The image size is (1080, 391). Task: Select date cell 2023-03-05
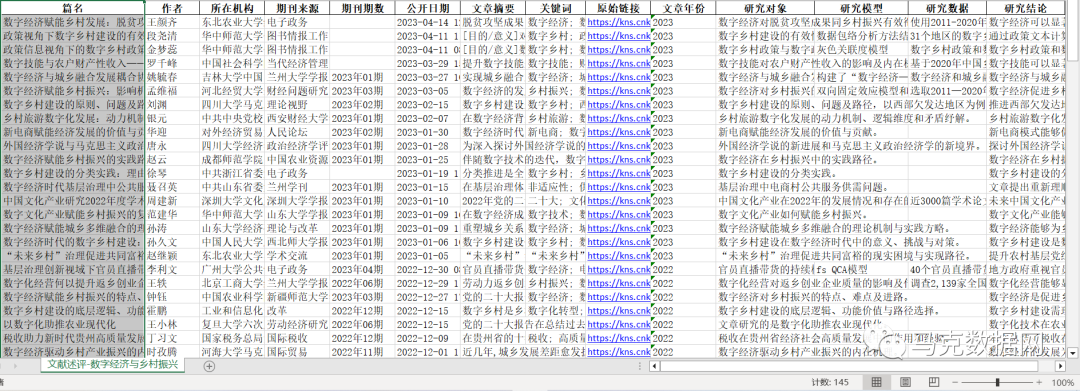pyautogui.click(x=427, y=90)
